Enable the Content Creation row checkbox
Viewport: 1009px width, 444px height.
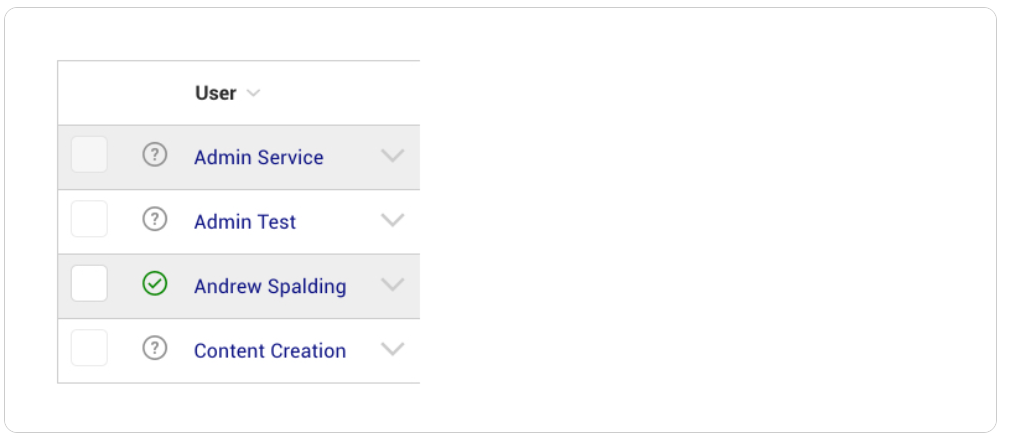pyautogui.click(x=89, y=347)
